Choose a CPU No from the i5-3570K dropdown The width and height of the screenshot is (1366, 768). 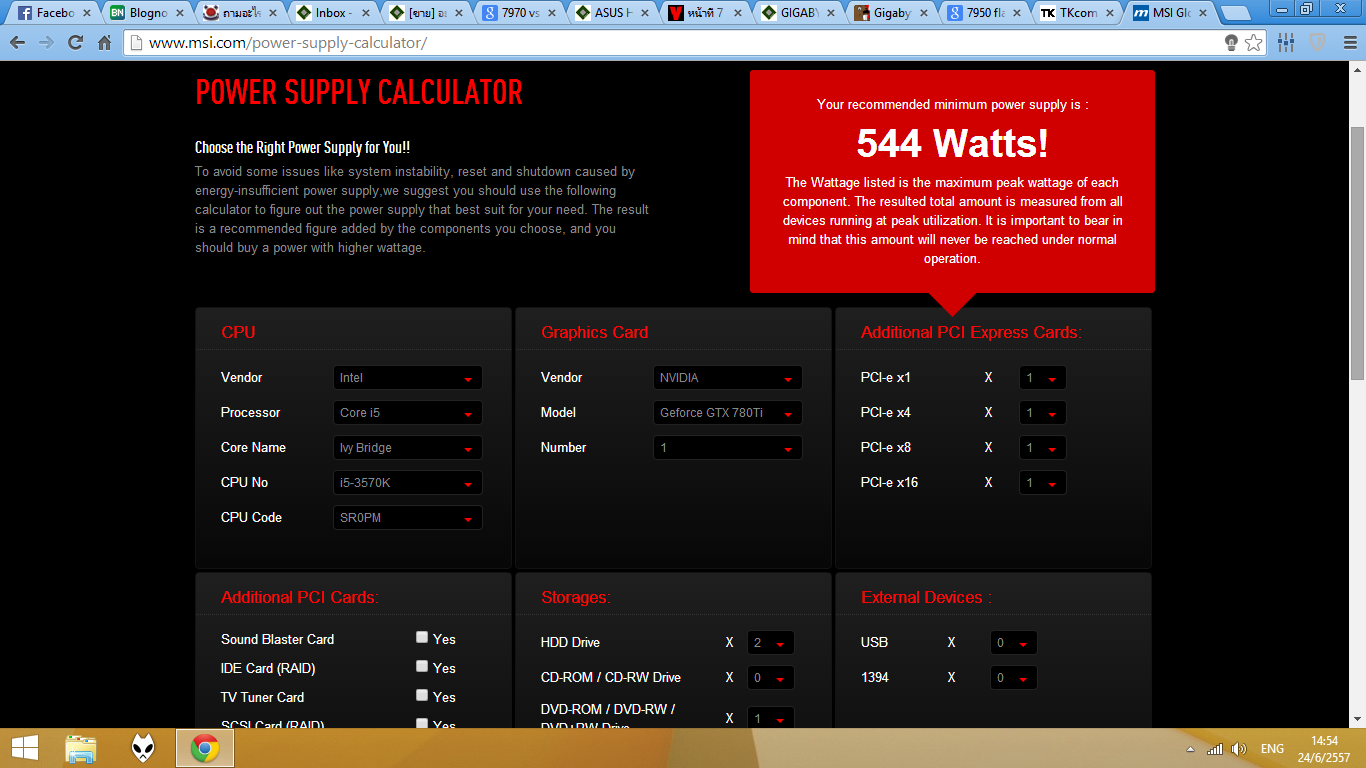click(x=407, y=483)
